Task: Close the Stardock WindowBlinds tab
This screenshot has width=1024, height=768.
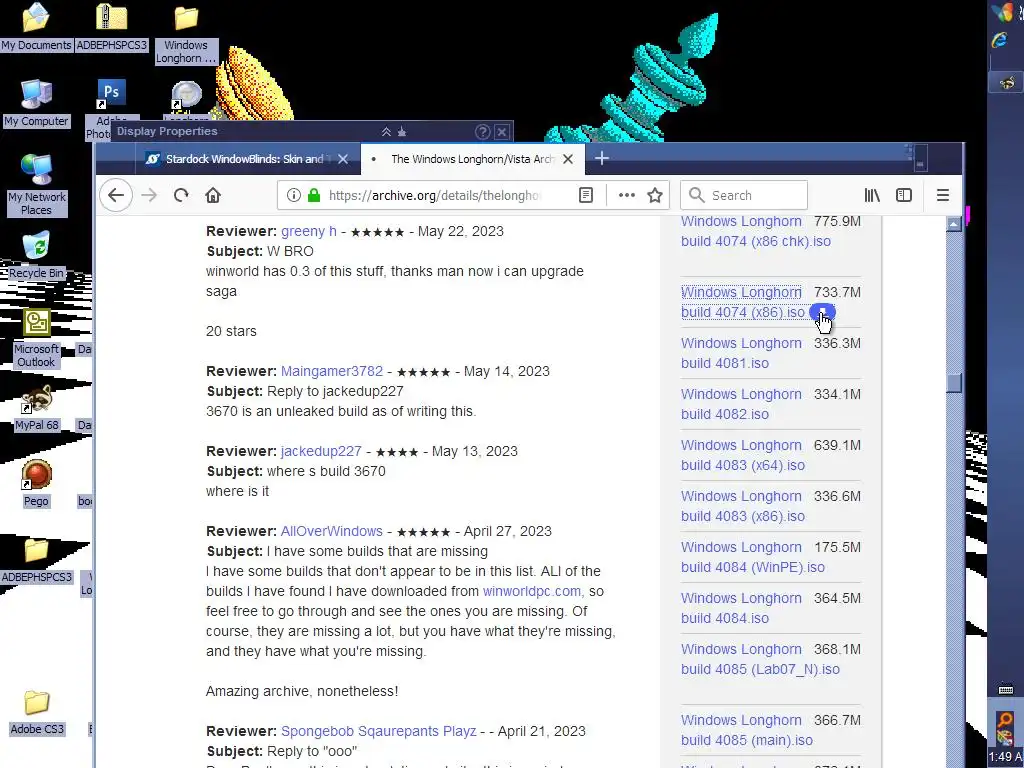Action: pos(343,159)
